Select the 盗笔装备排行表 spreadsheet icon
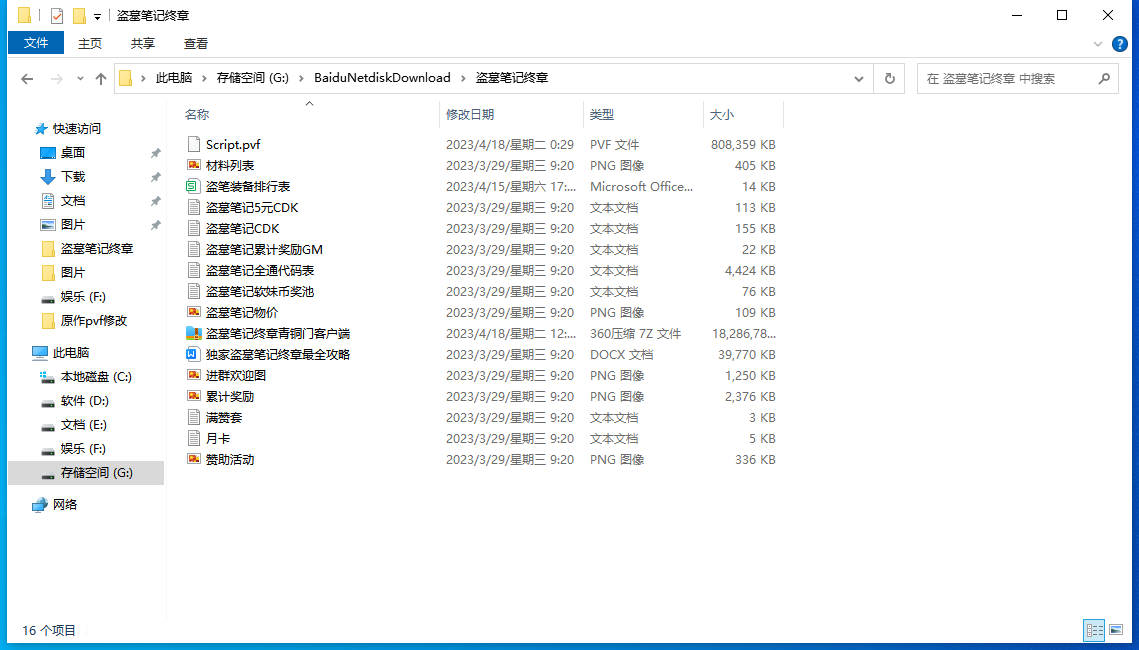 (x=194, y=187)
